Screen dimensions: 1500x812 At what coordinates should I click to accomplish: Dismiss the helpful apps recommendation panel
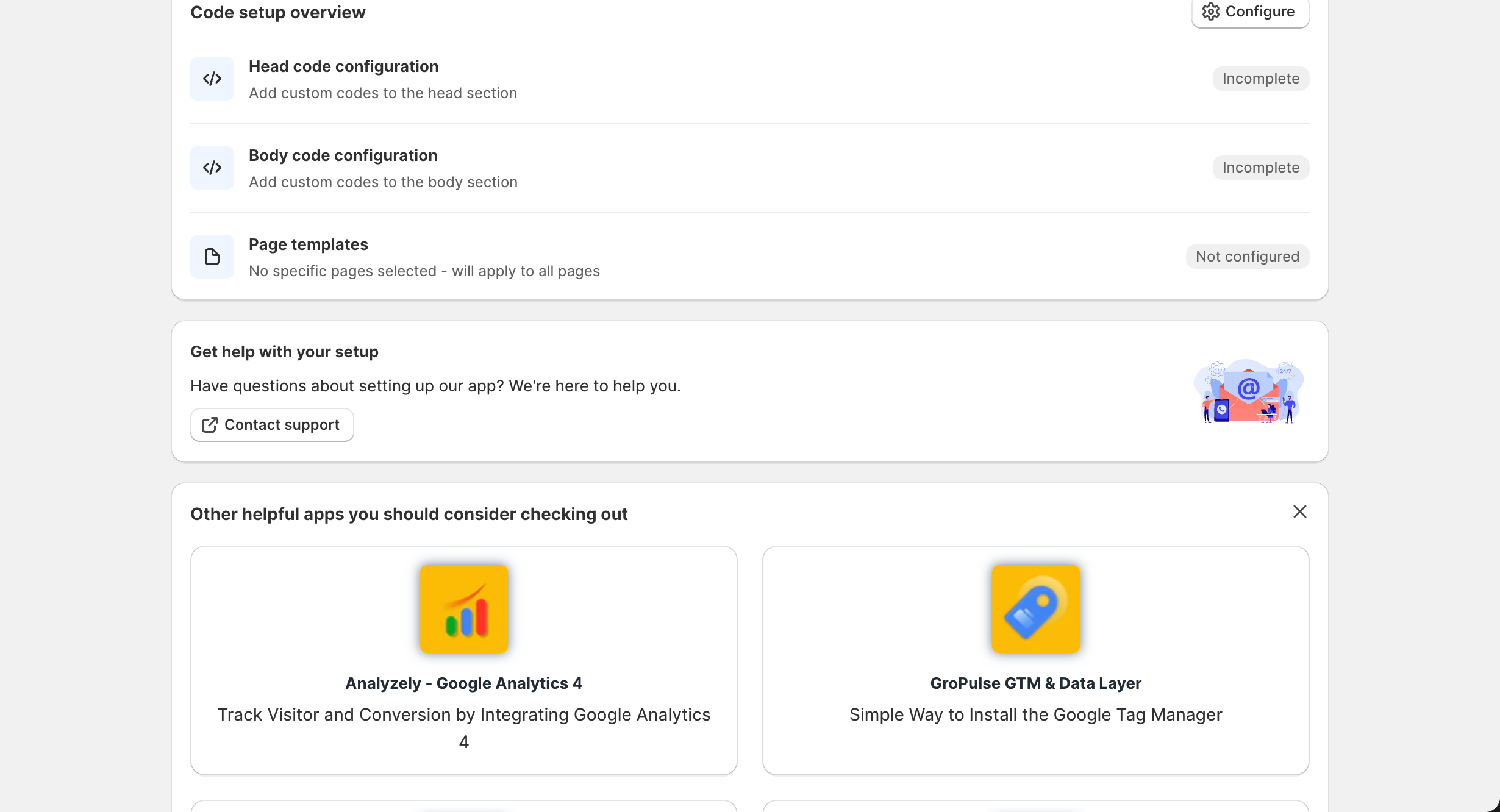pos(1299,511)
